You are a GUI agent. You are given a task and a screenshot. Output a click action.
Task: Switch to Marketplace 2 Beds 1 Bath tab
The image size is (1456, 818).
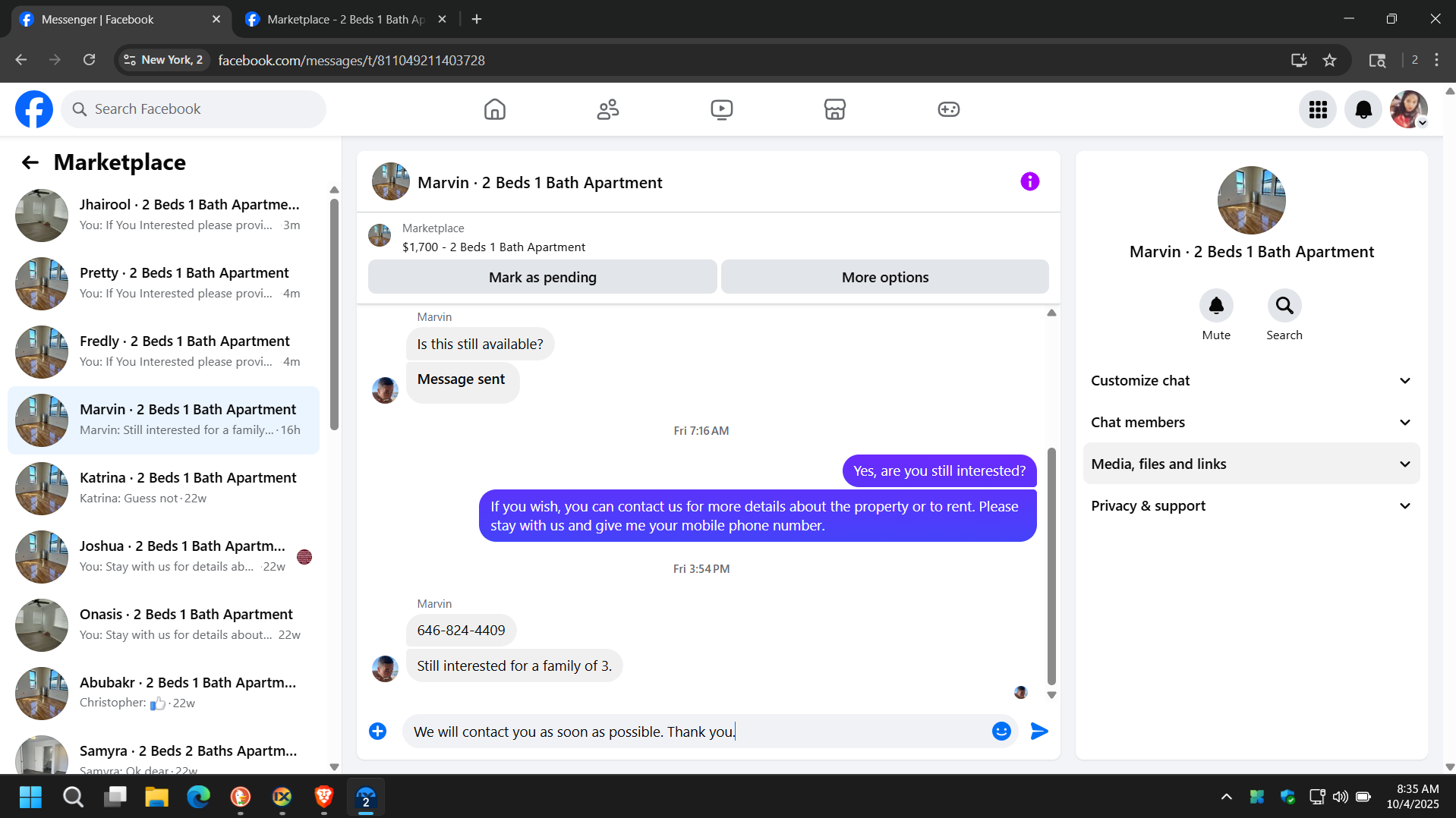(x=345, y=20)
